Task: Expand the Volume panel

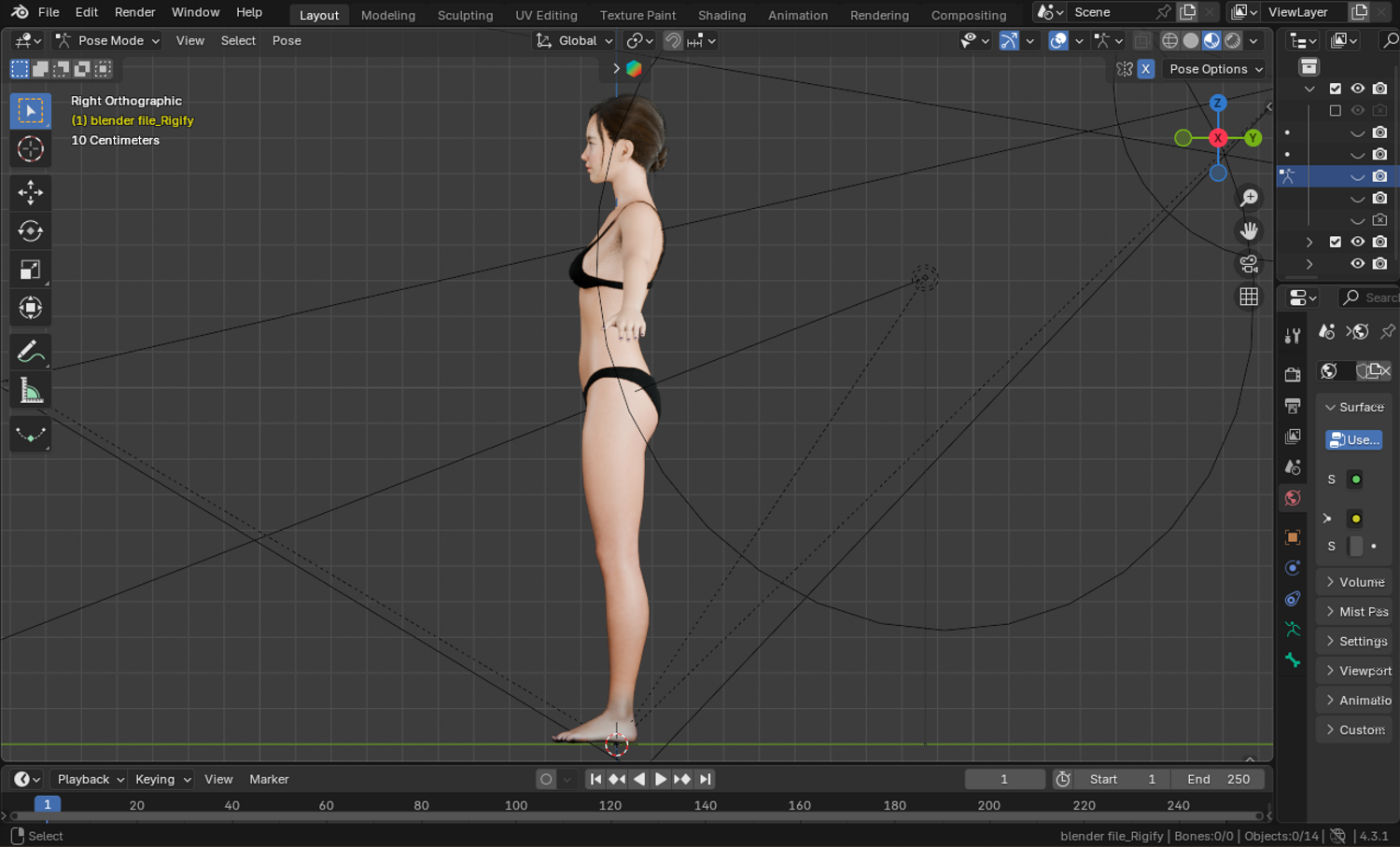Action: coord(1355,582)
